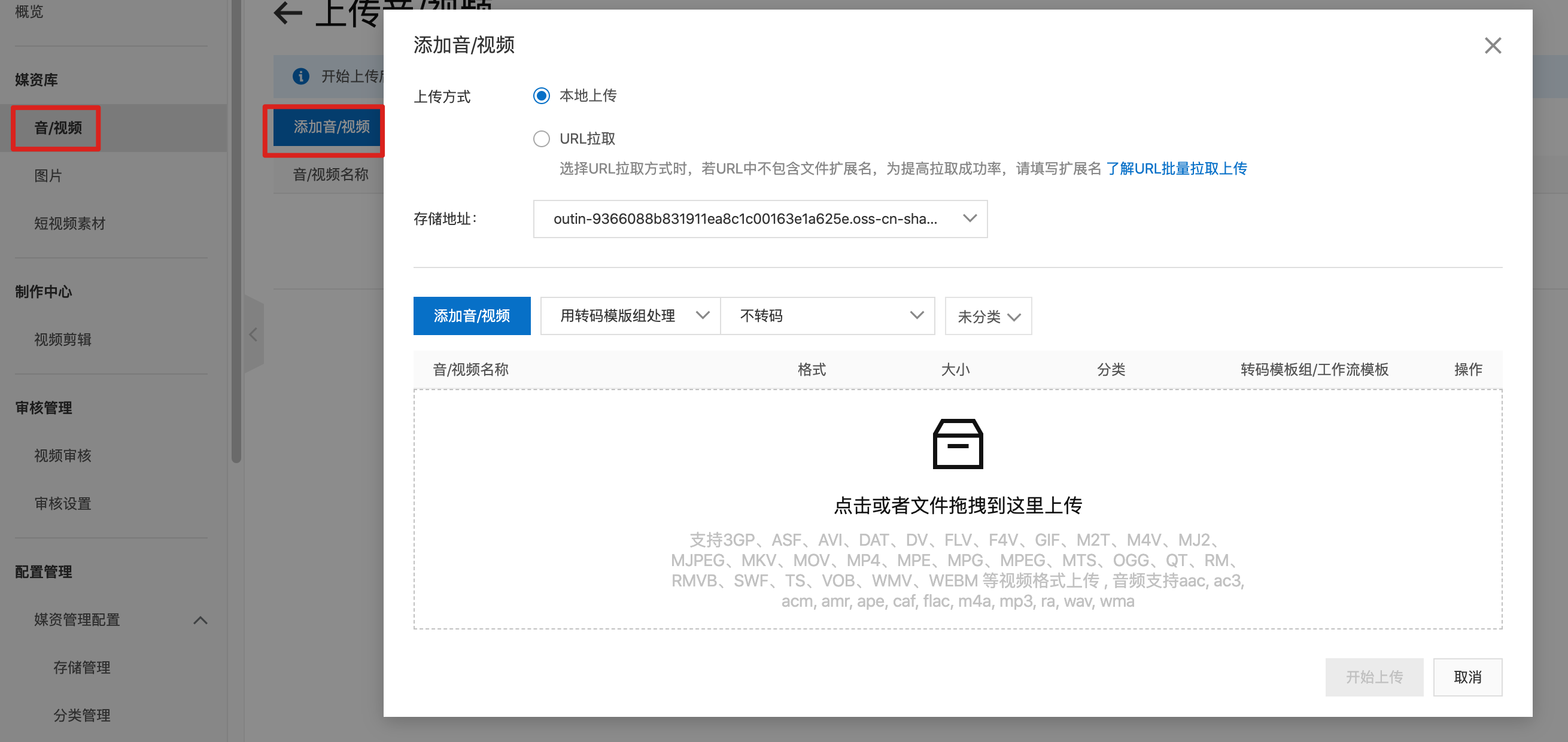Click the 制作中心 section heading
1568x742 pixels.
[x=44, y=292]
